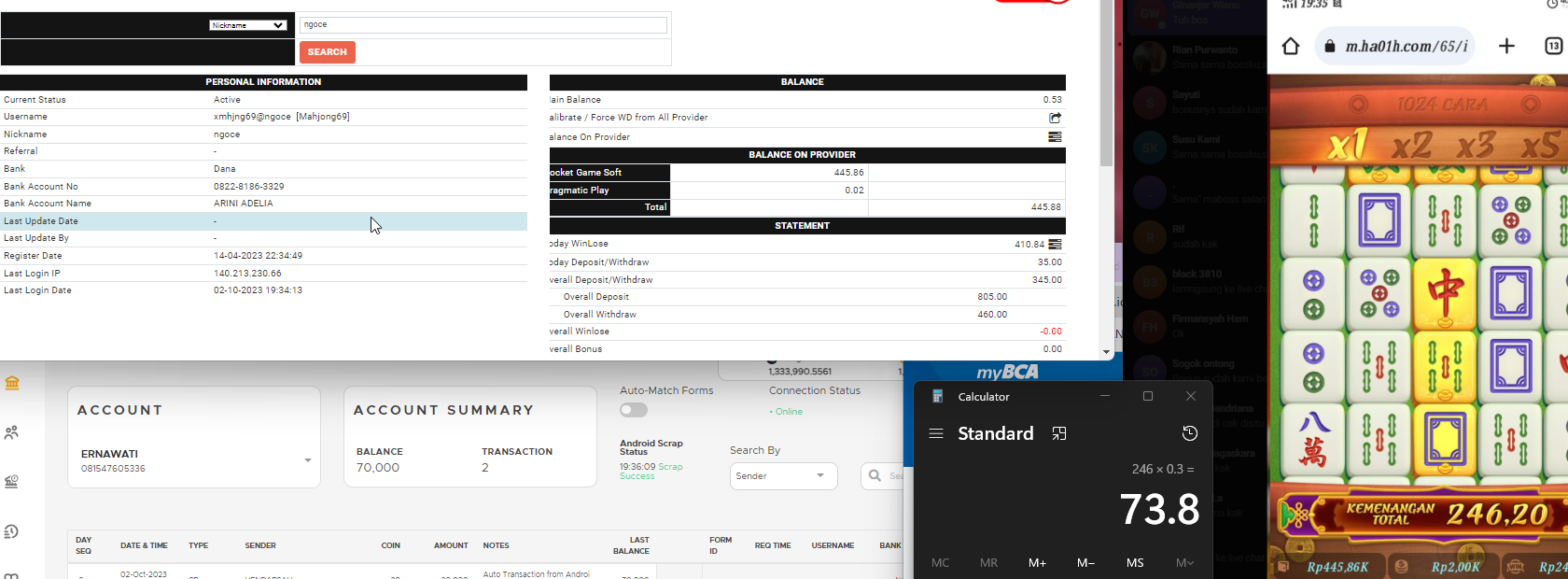
Task: Click the Calculator result 73.8
Action: coord(1159,510)
